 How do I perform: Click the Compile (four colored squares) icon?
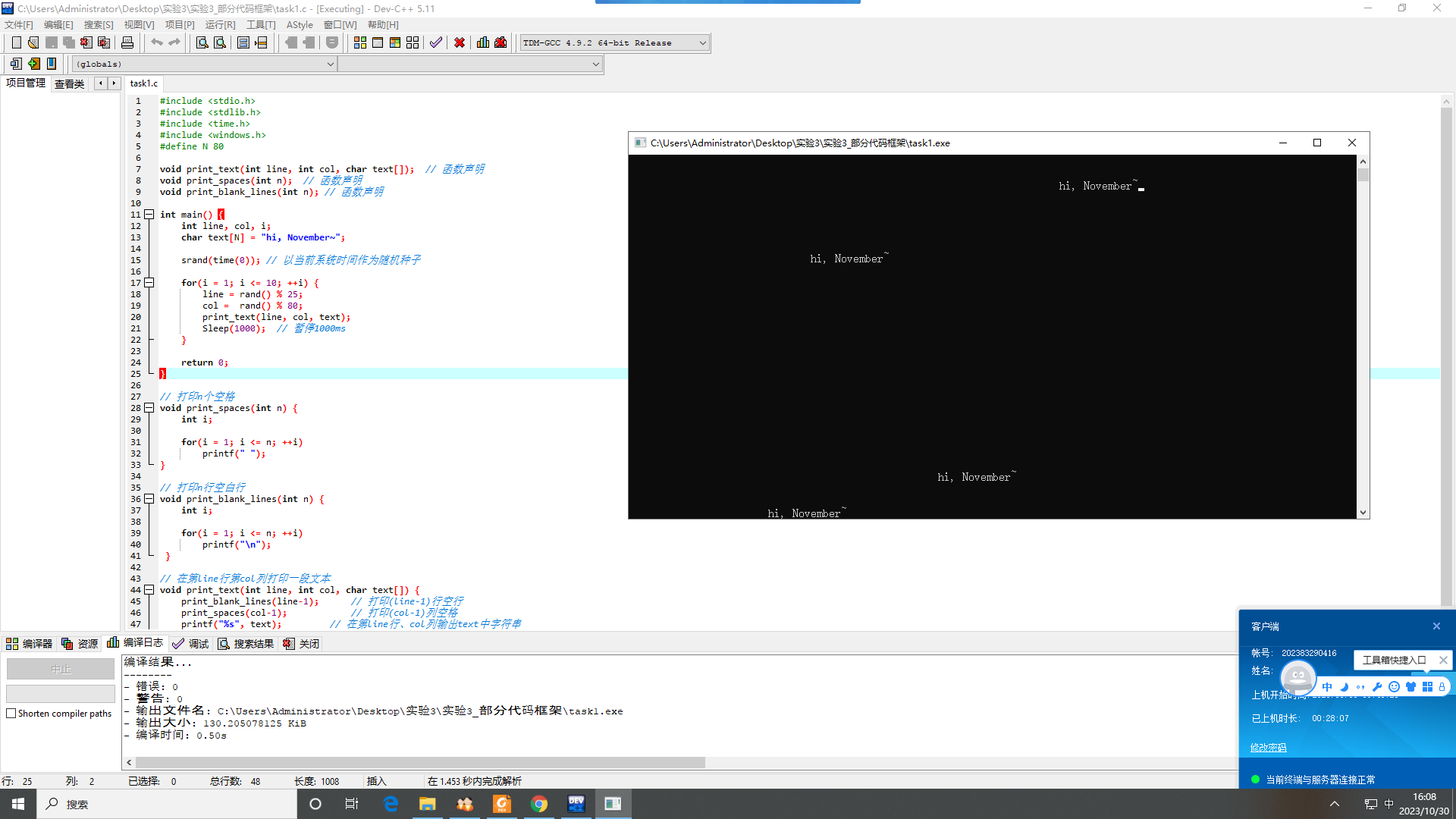[x=360, y=42]
